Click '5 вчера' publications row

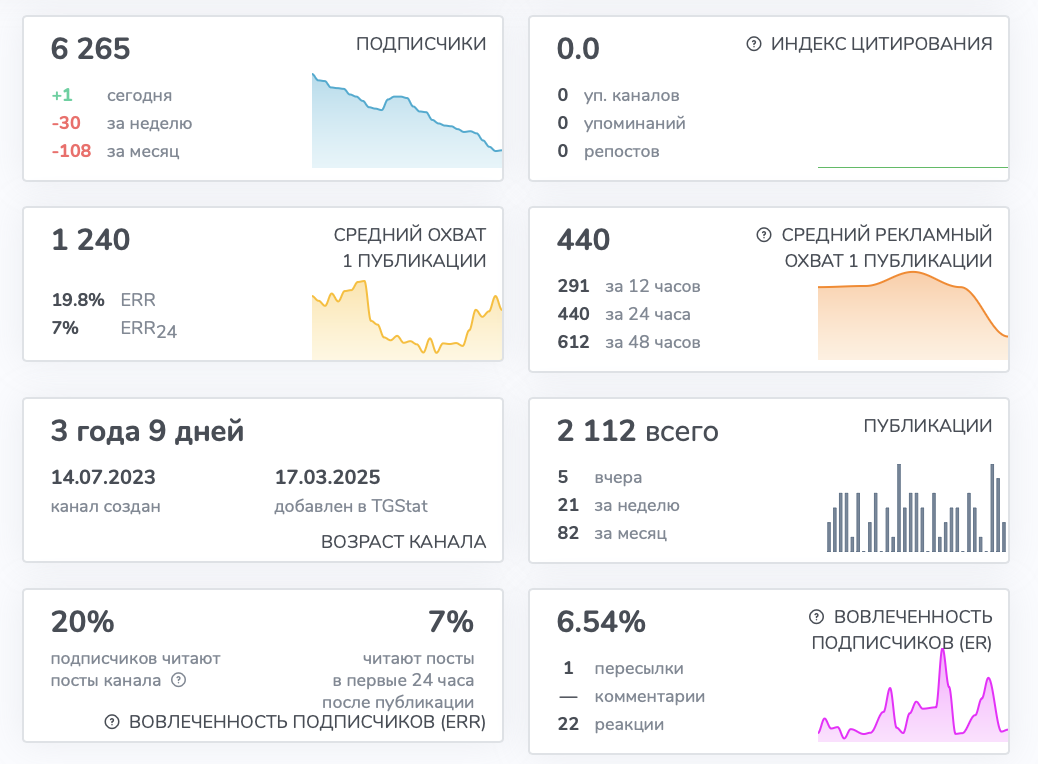(x=600, y=477)
